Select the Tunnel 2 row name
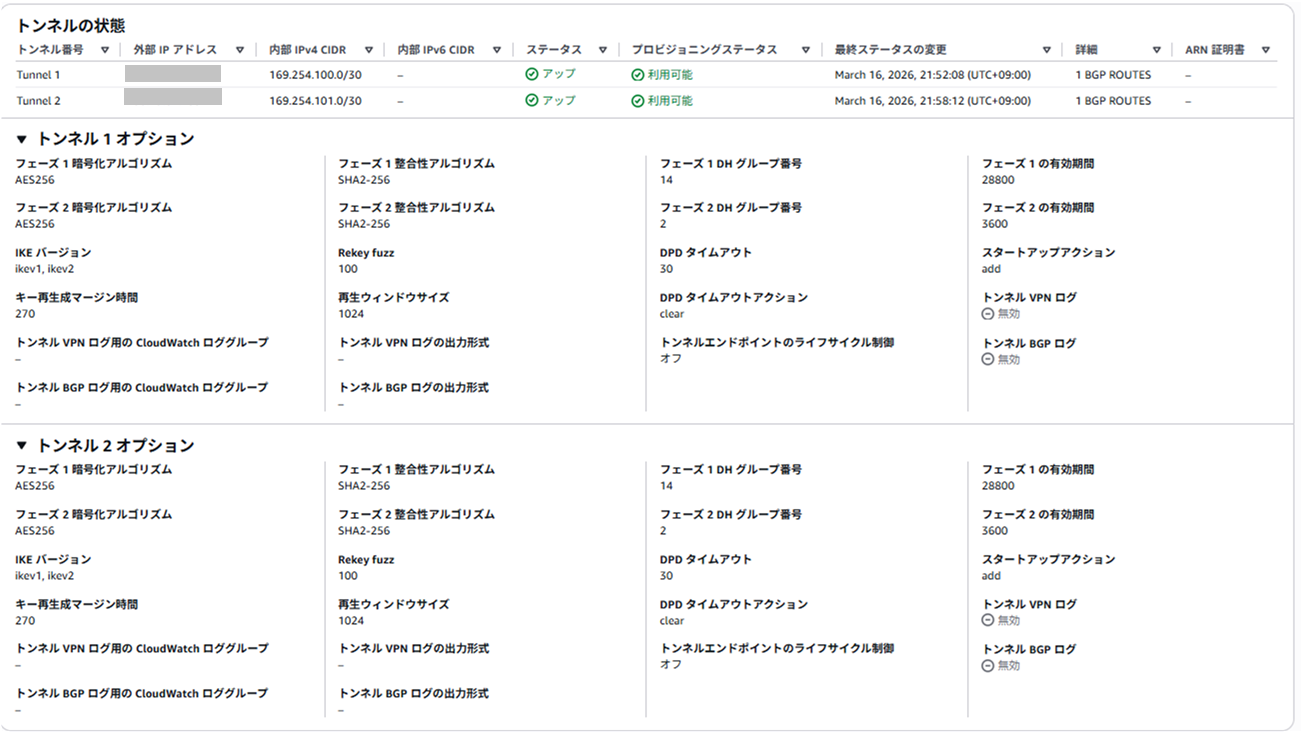Viewport: 1303px width, 733px height. pos(38,101)
